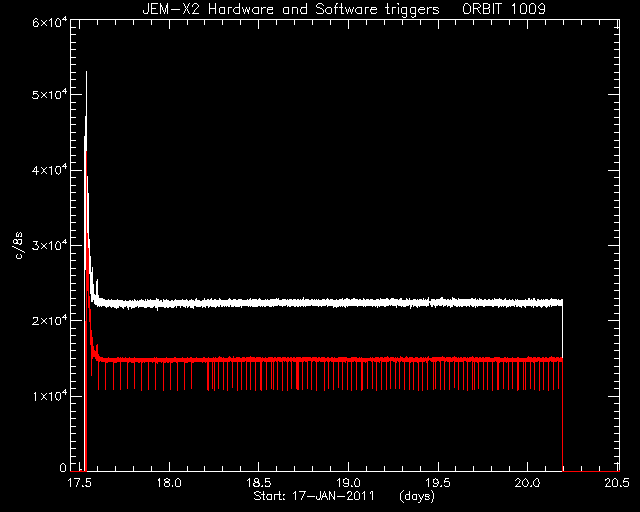Click the 1×10⁴ y-axis tick label
The width and height of the screenshot is (640, 512).
(x=49, y=396)
